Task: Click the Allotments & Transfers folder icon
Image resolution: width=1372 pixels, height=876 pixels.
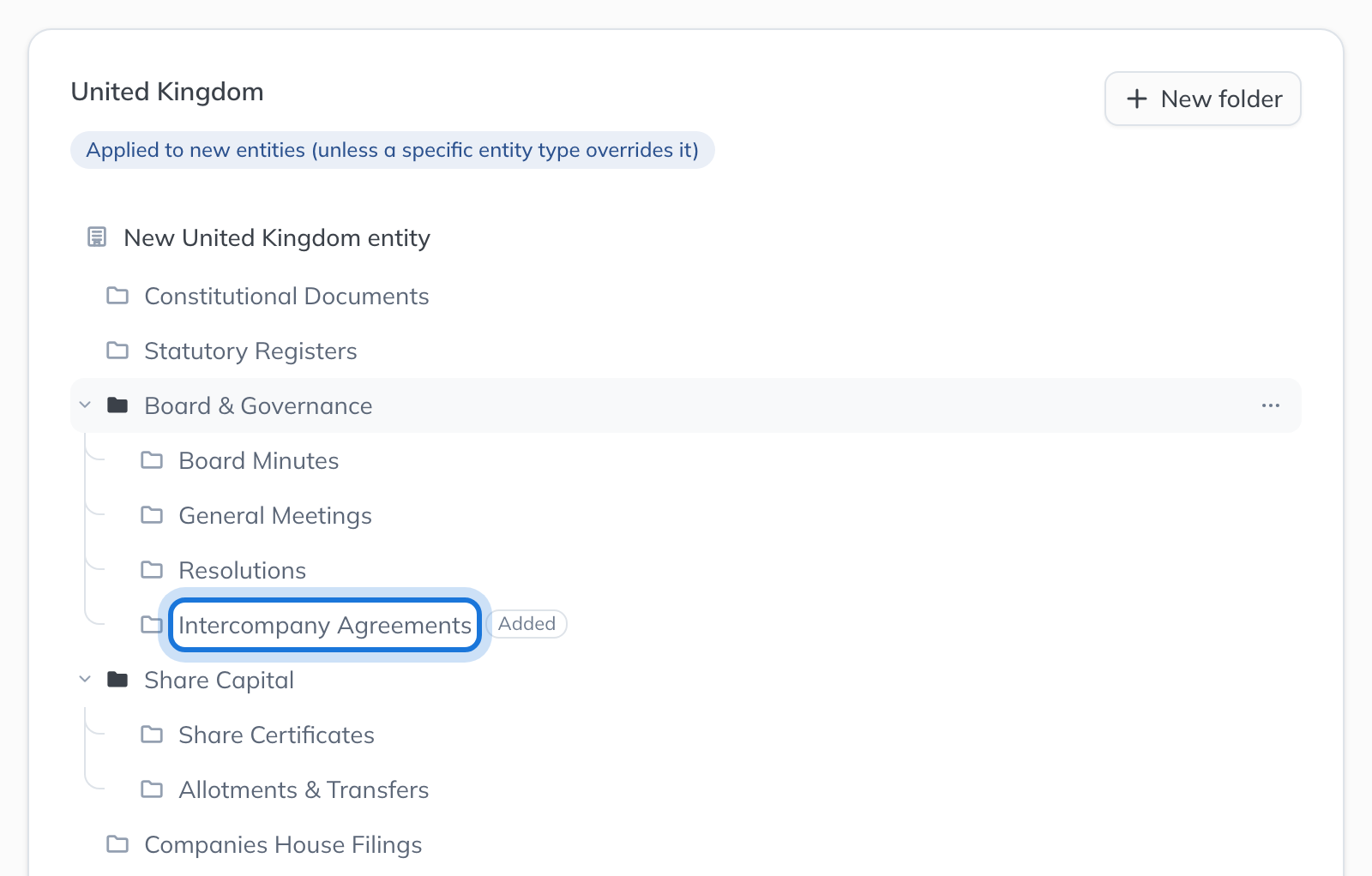Action: pos(152,789)
